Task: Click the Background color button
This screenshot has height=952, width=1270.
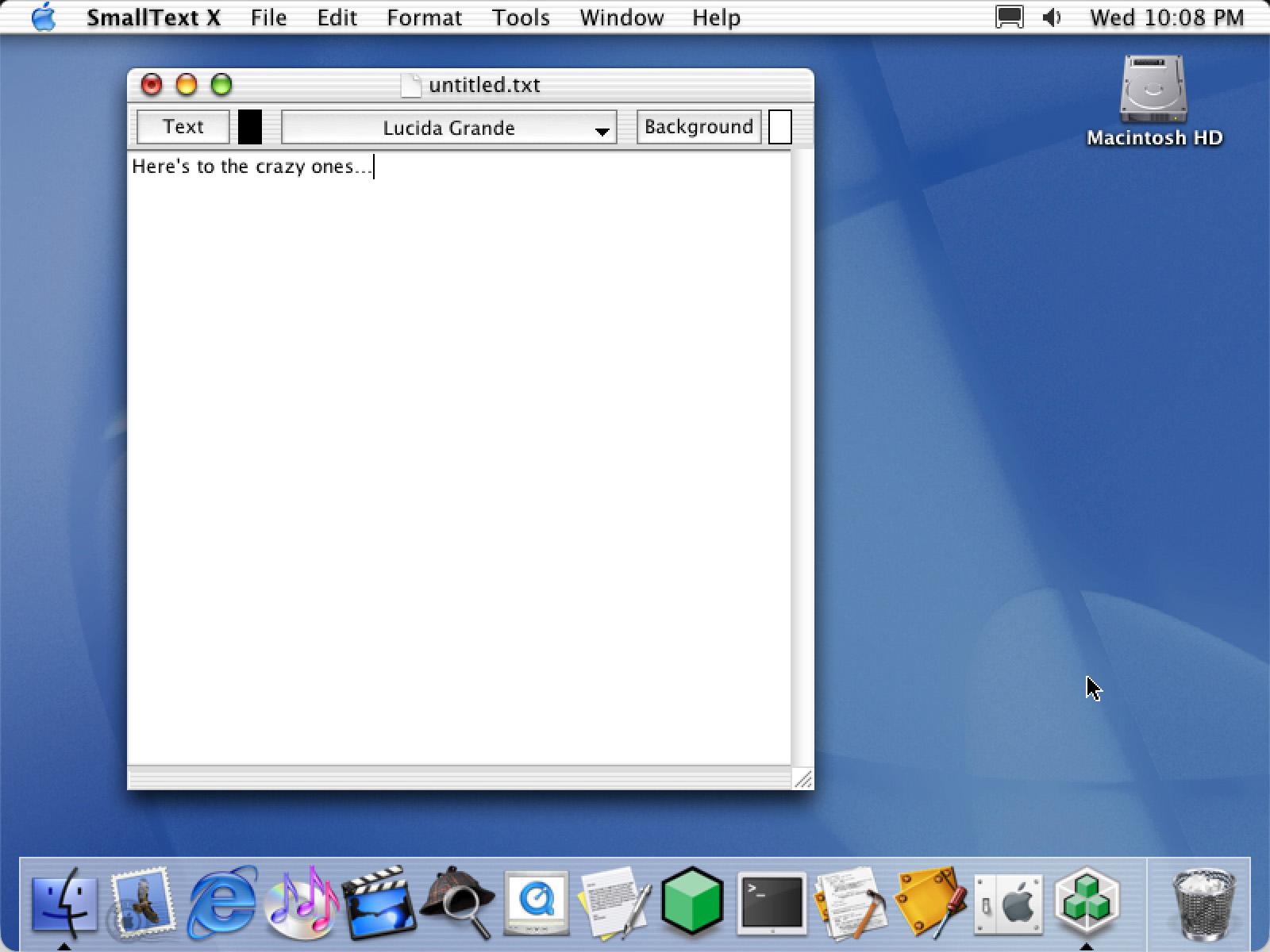Action: coord(698,127)
